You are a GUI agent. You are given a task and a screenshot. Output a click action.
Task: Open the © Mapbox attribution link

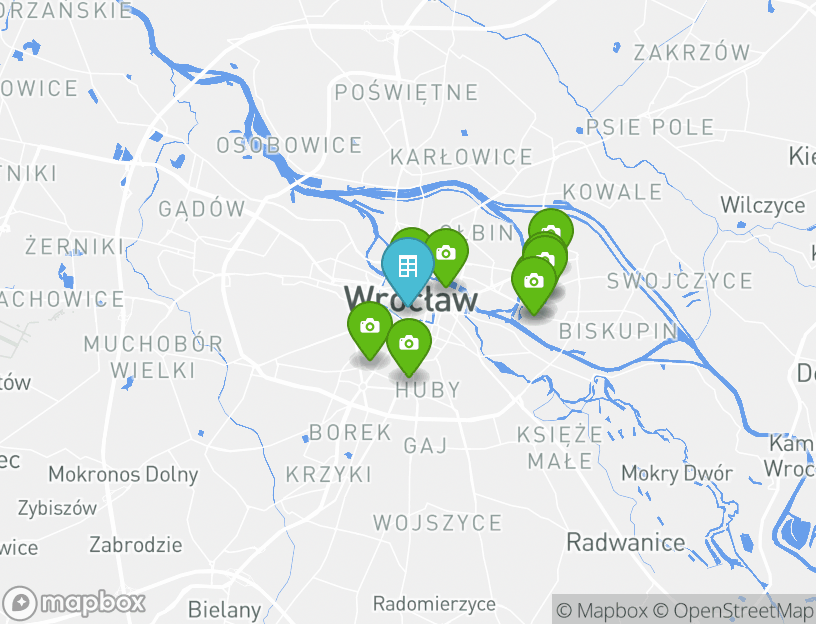pyautogui.click(x=602, y=610)
